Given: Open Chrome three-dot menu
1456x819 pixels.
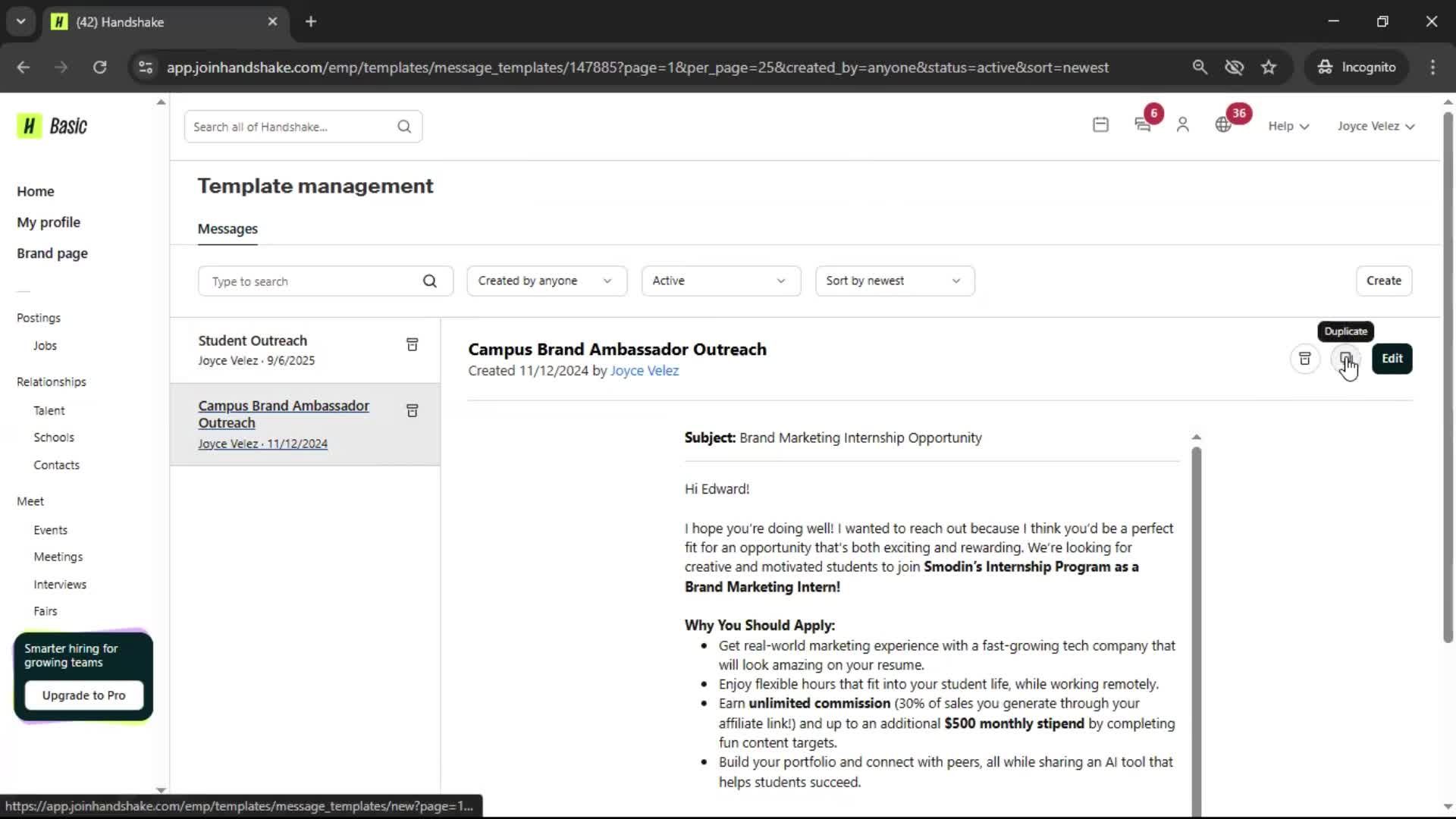Looking at the screenshot, I should click(1432, 67).
